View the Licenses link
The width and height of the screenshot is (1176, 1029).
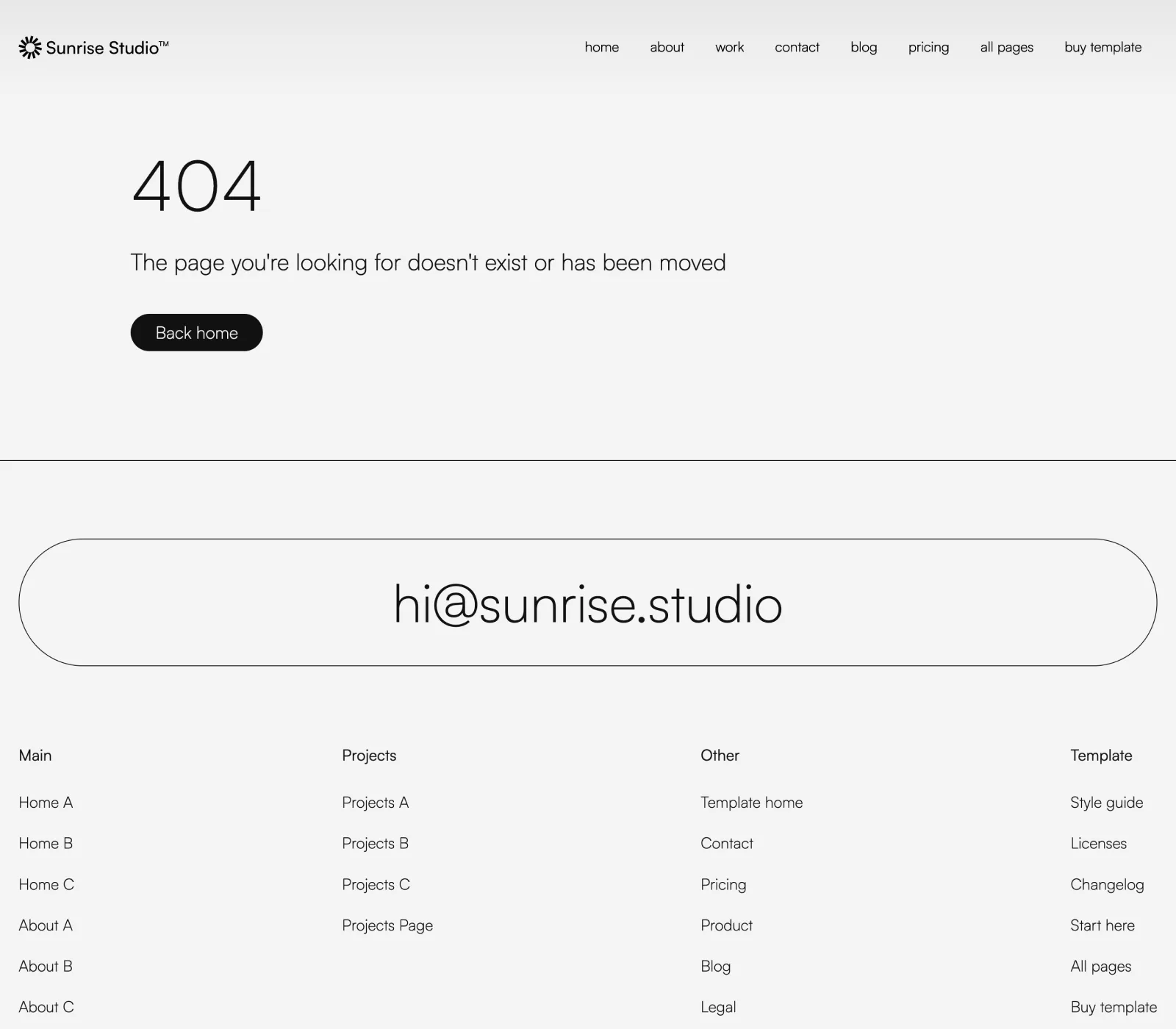coord(1098,843)
